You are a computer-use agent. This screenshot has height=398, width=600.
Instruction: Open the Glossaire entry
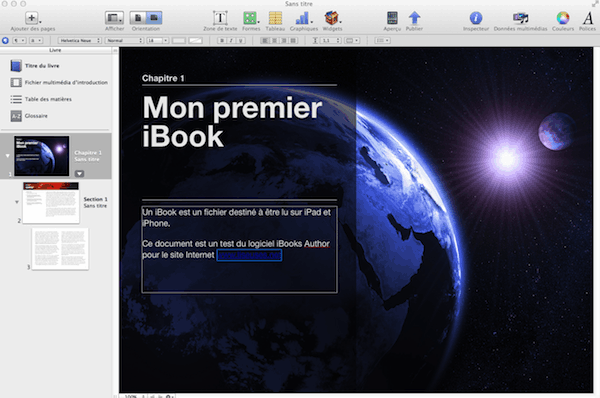tap(36, 116)
